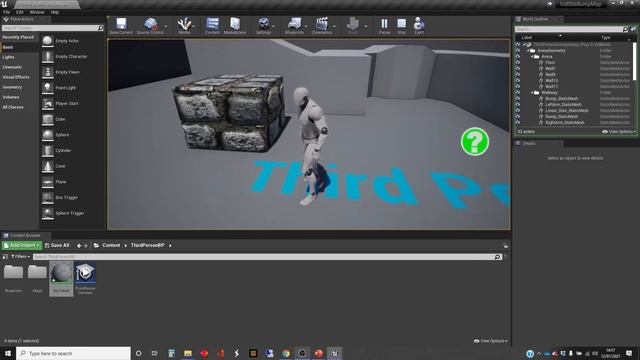This screenshot has height=360, width=640.
Task: Open the Filters dropdown in Content Browser
Action: pyautogui.click(x=20, y=257)
